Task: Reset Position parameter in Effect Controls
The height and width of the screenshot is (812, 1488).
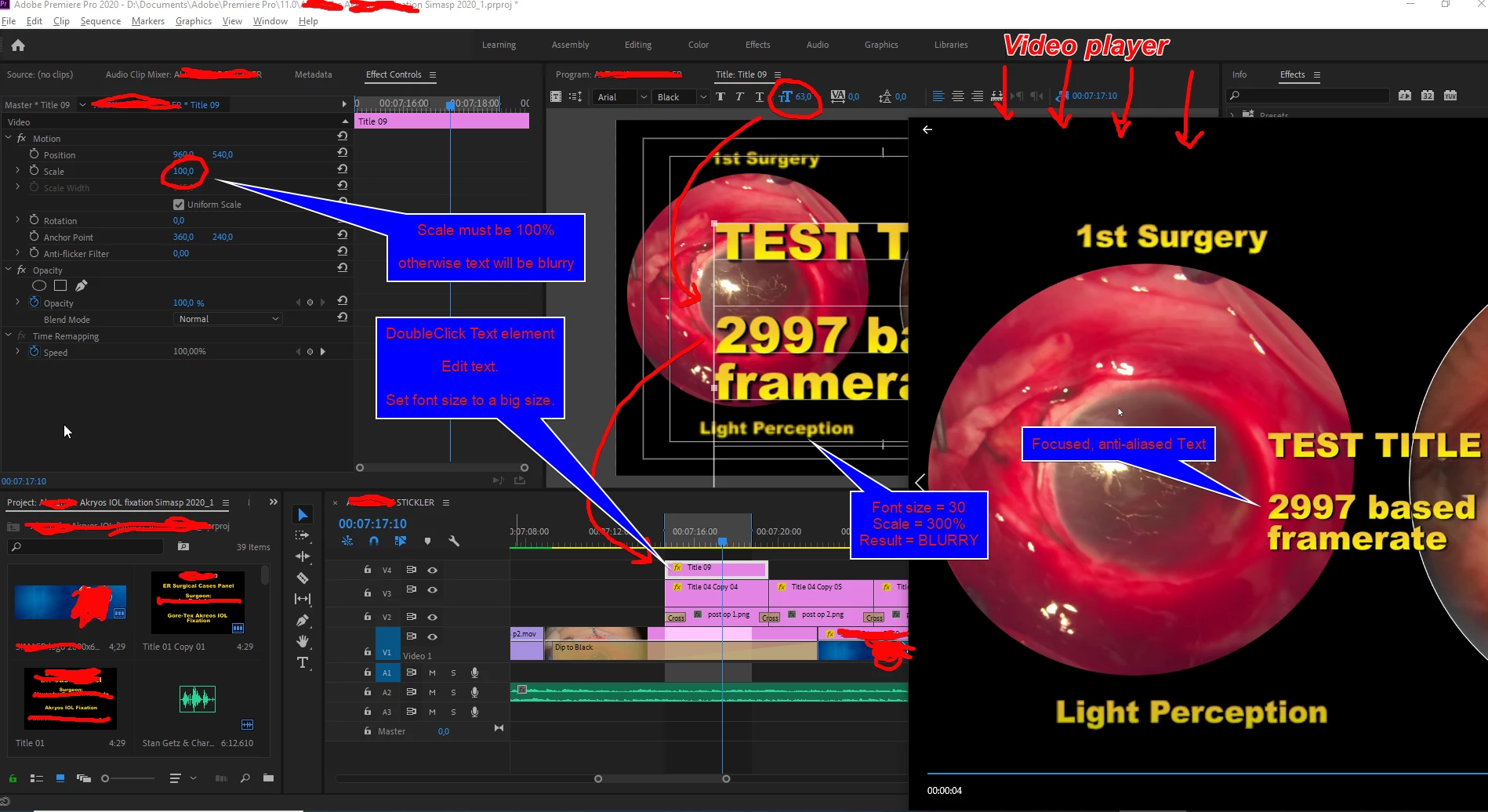Action: [x=343, y=153]
